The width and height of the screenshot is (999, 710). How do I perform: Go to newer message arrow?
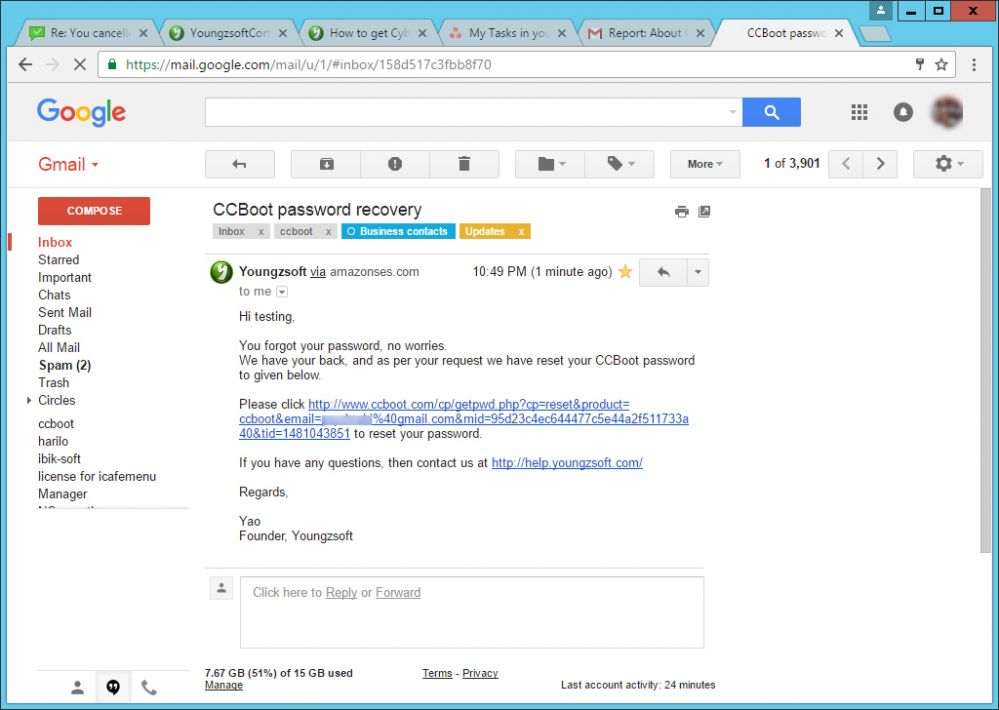[x=846, y=164]
